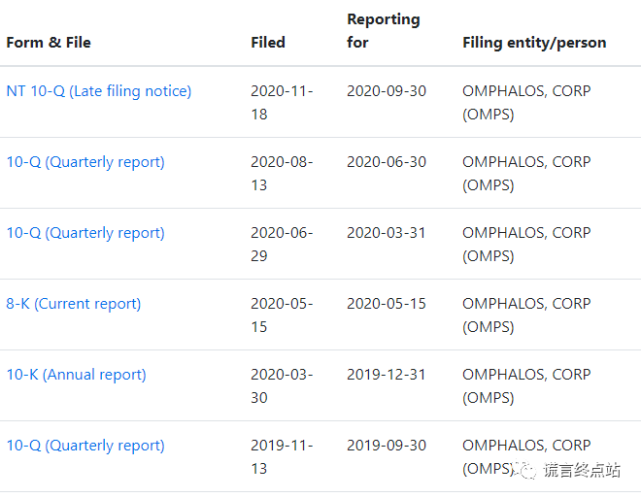
Task: Click the Form & File column header
Action: point(49,43)
